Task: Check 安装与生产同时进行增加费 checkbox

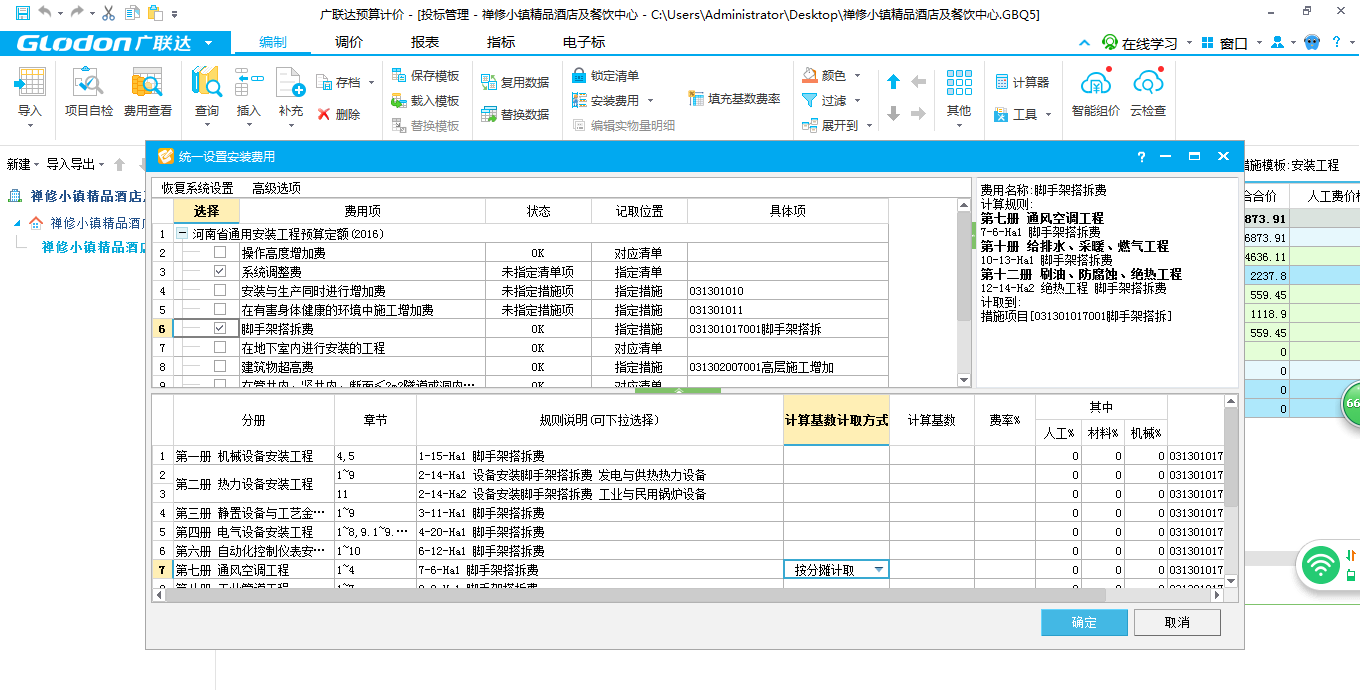Action: pyautogui.click(x=220, y=290)
